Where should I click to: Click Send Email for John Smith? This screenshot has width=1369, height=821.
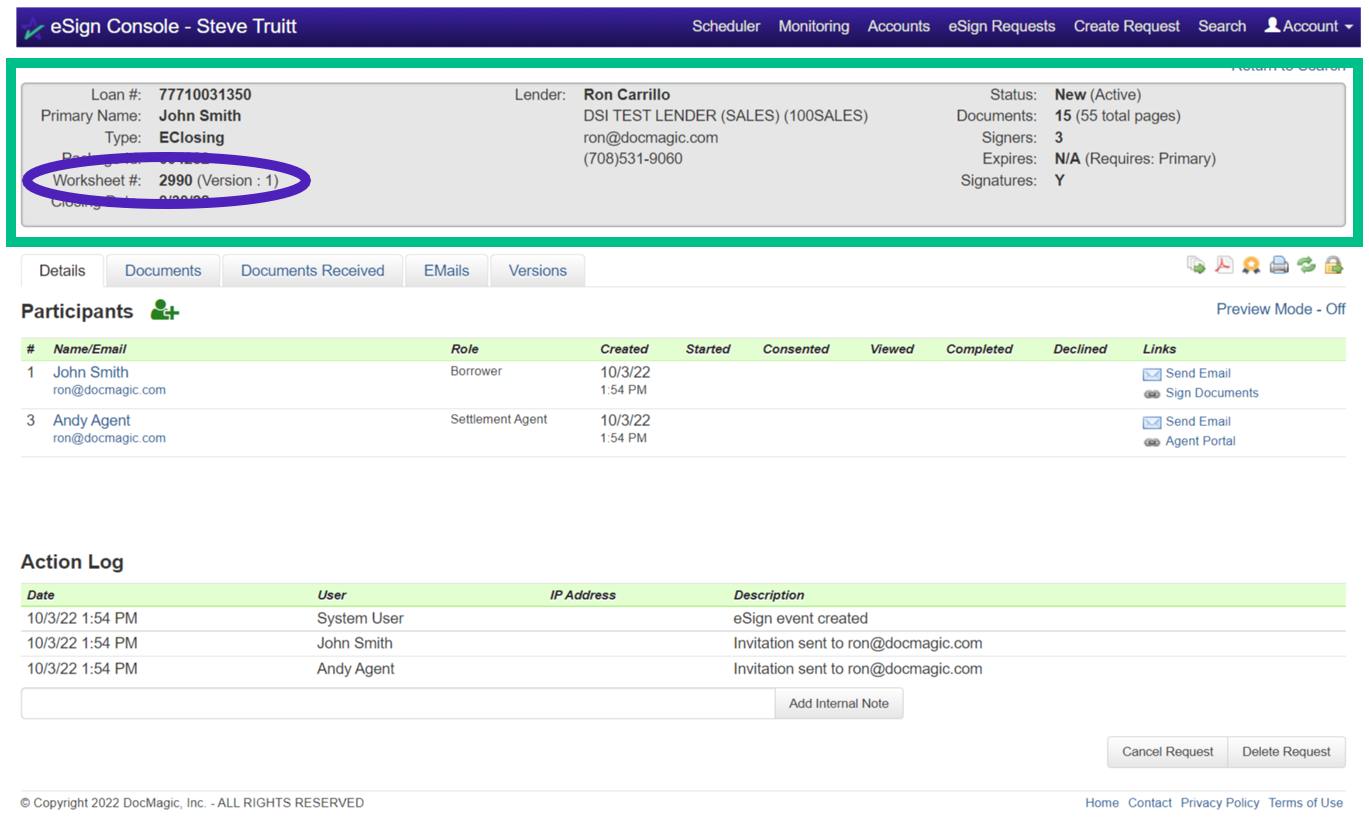pyautogui.click(x=1198, y=373)
